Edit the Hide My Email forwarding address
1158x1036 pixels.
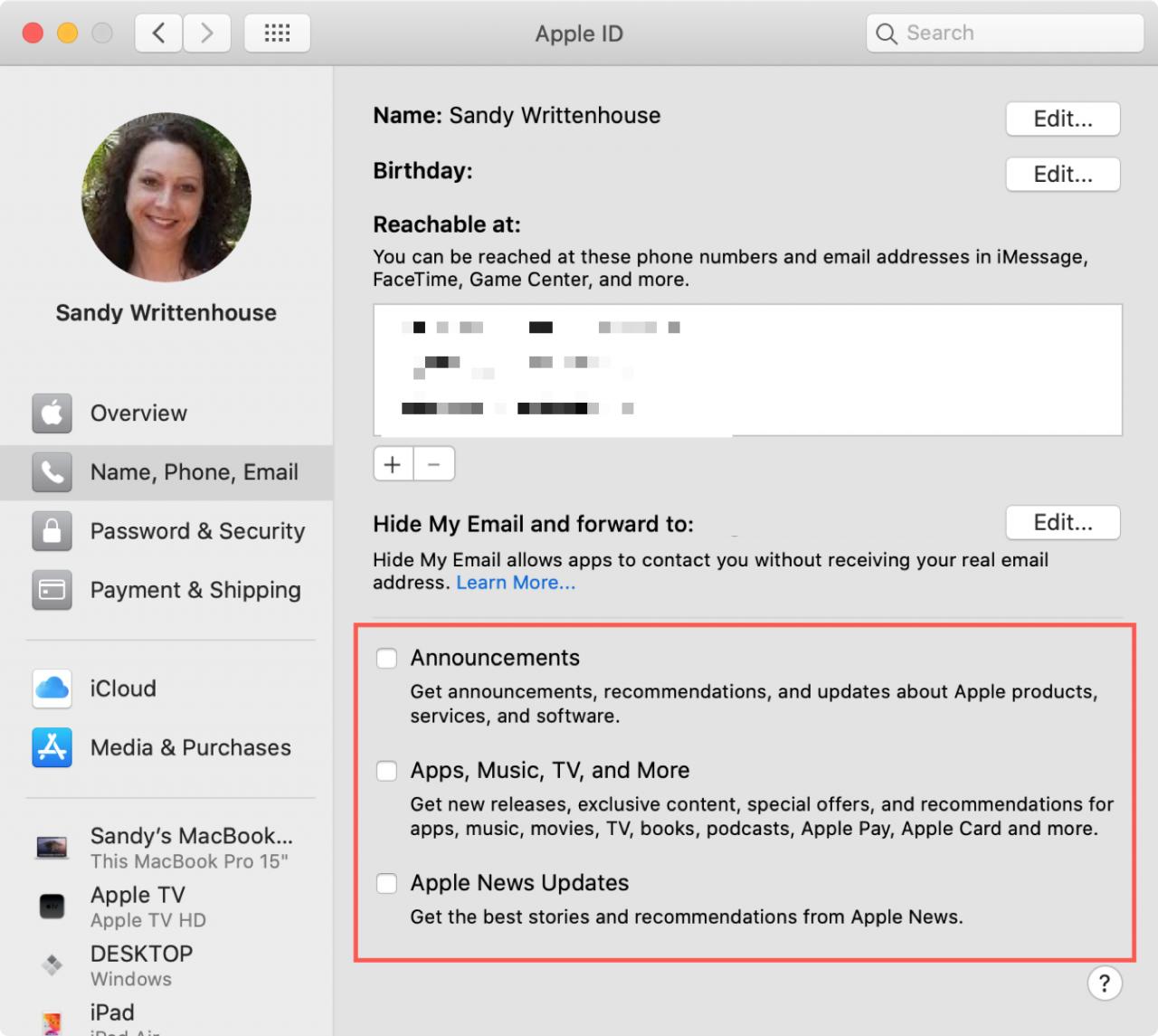1063,522
